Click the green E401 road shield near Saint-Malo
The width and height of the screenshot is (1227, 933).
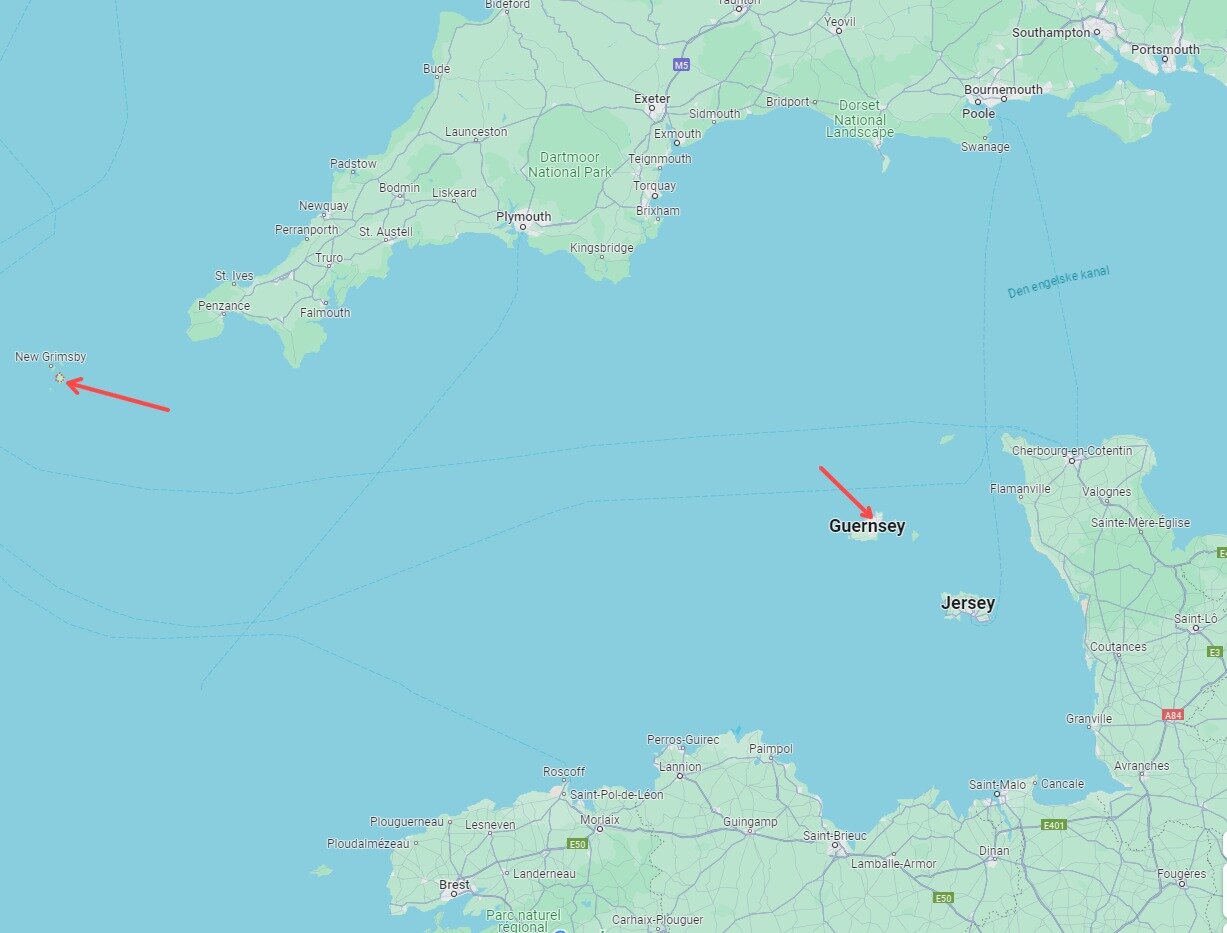[x=1053, y=825]
